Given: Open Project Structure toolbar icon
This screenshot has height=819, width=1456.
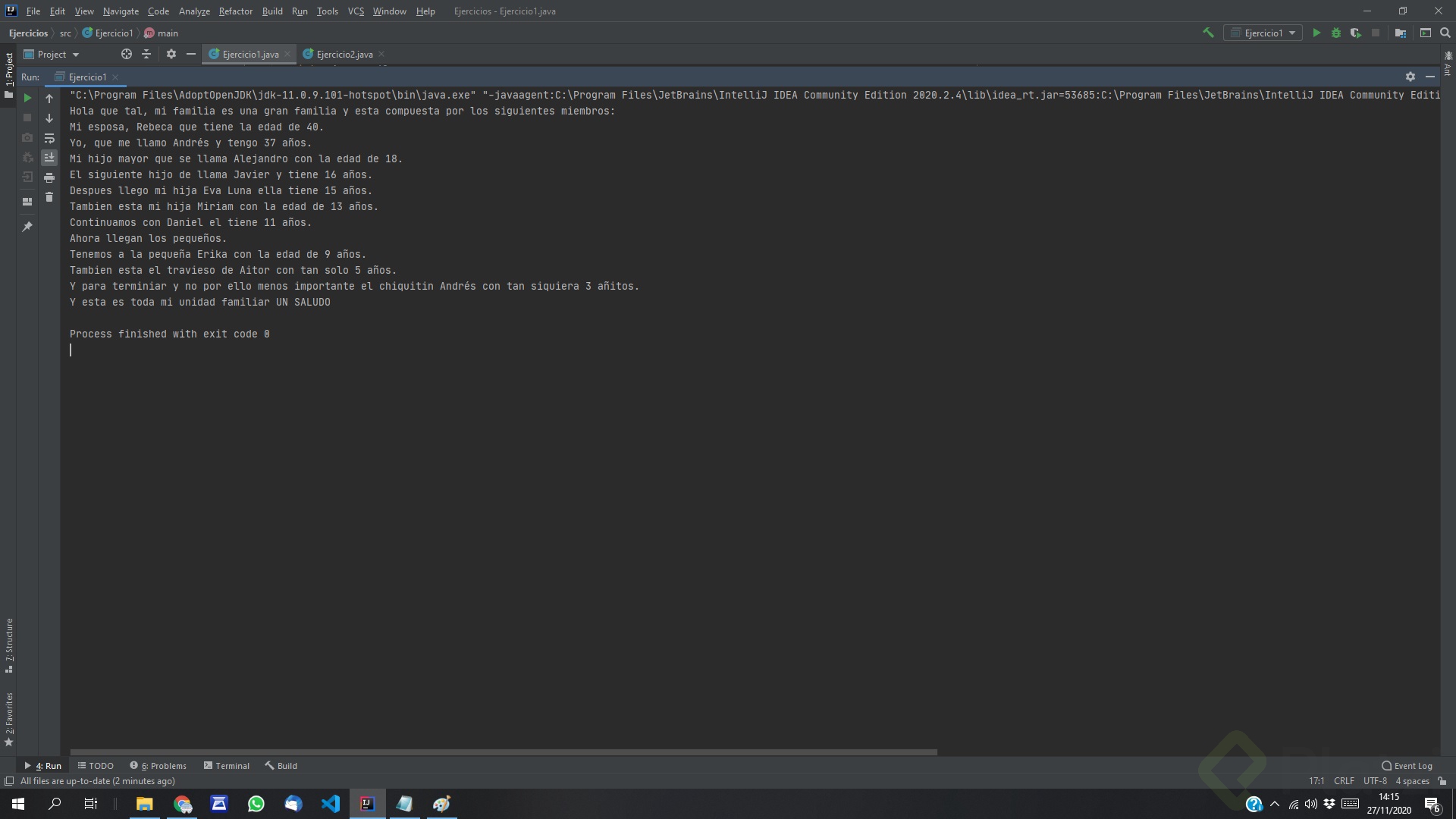Looking at the screenshot, I should (1400, 33).
